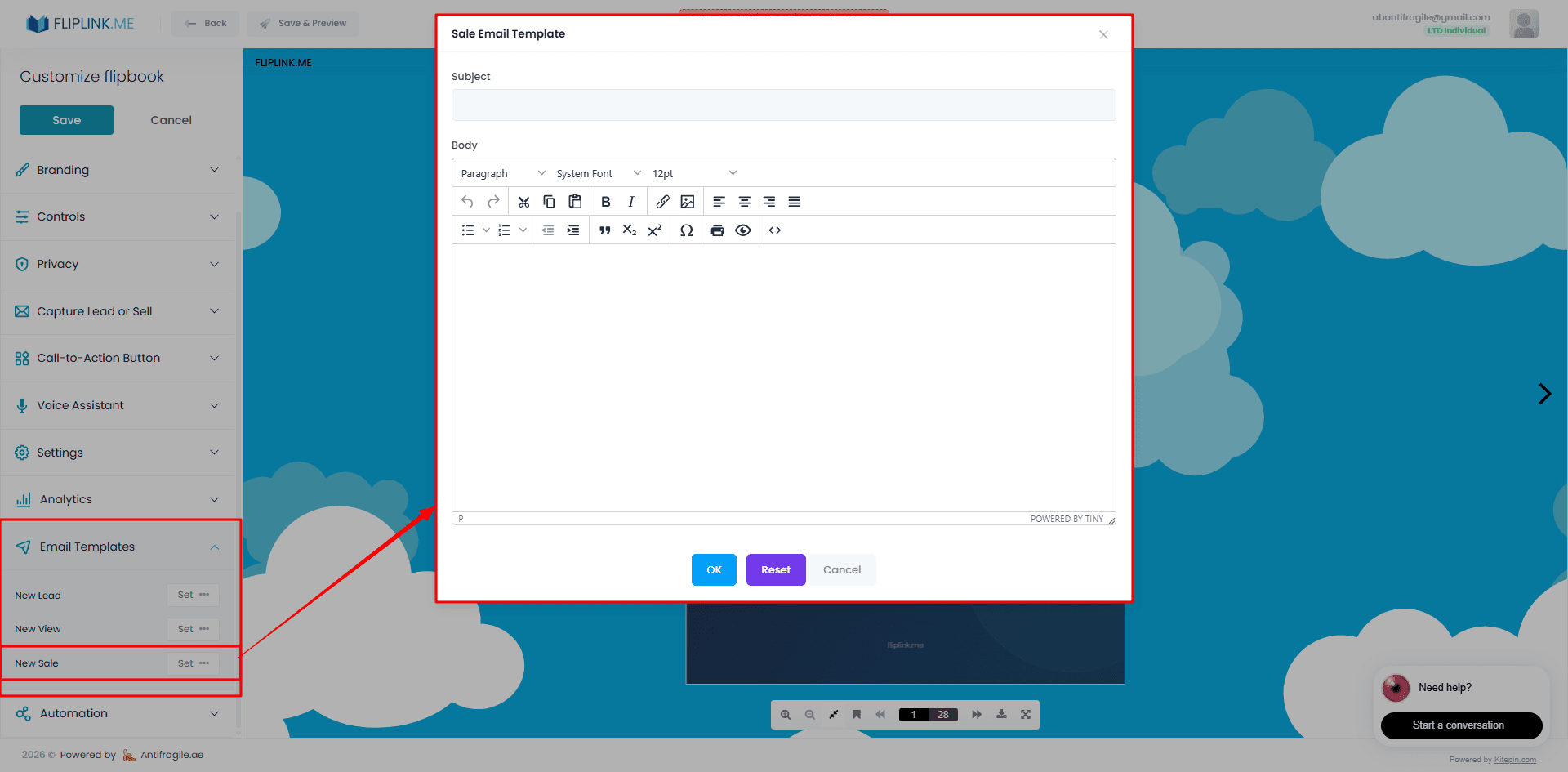Select the Insert Image icon in the editor toolbar
The height and width of the screenshot is (772, 1568).
pos(687,201)
